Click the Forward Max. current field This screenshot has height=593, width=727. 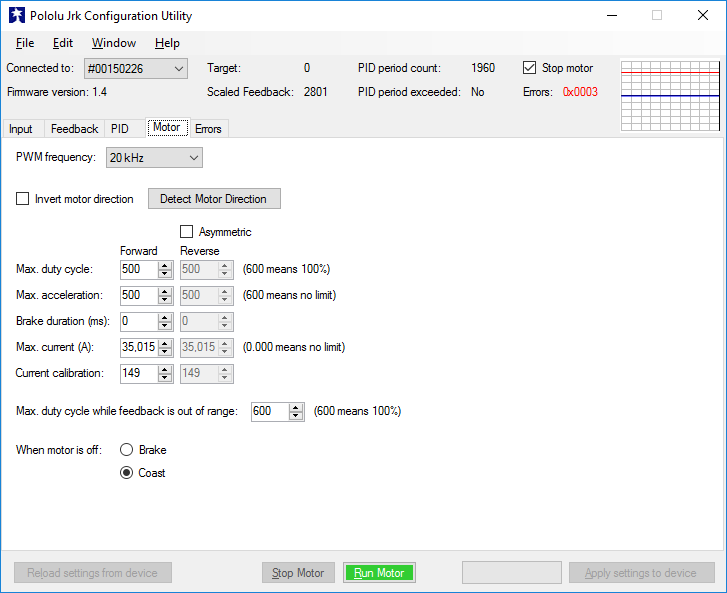(139, 347)
